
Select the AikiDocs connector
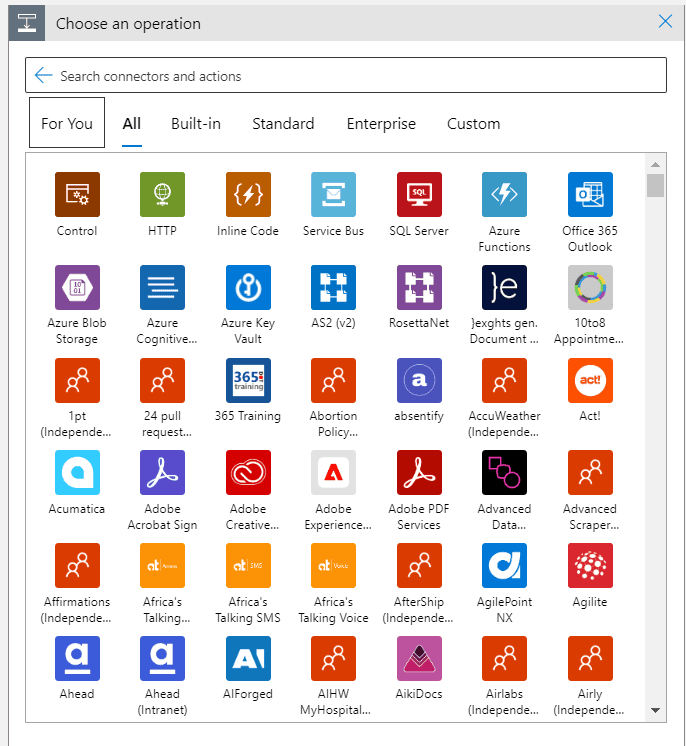419,658
